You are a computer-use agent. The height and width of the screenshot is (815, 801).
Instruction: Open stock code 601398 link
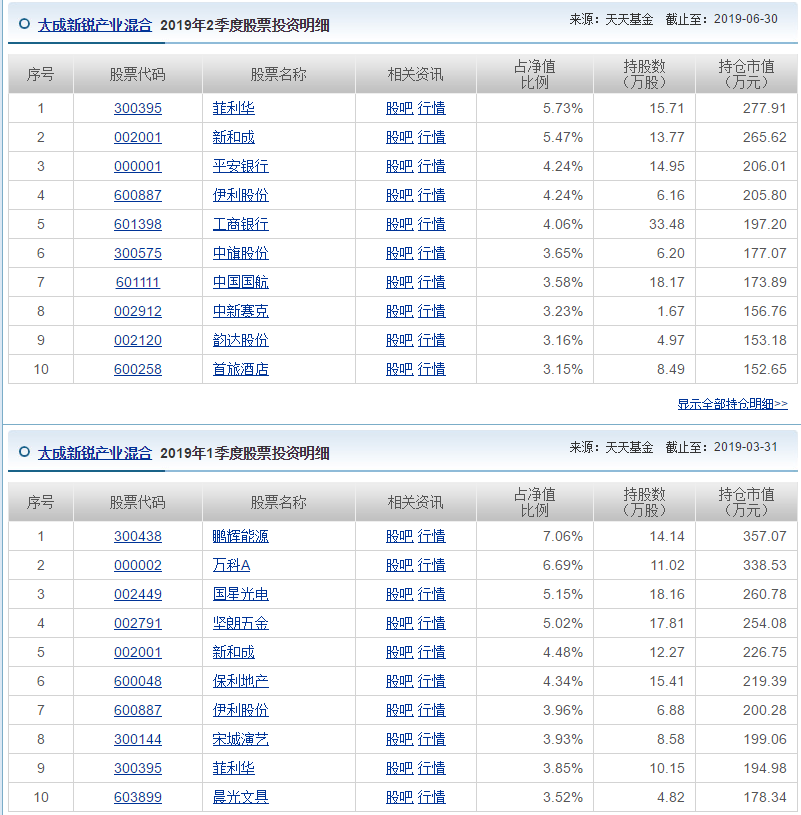(138, 225)
